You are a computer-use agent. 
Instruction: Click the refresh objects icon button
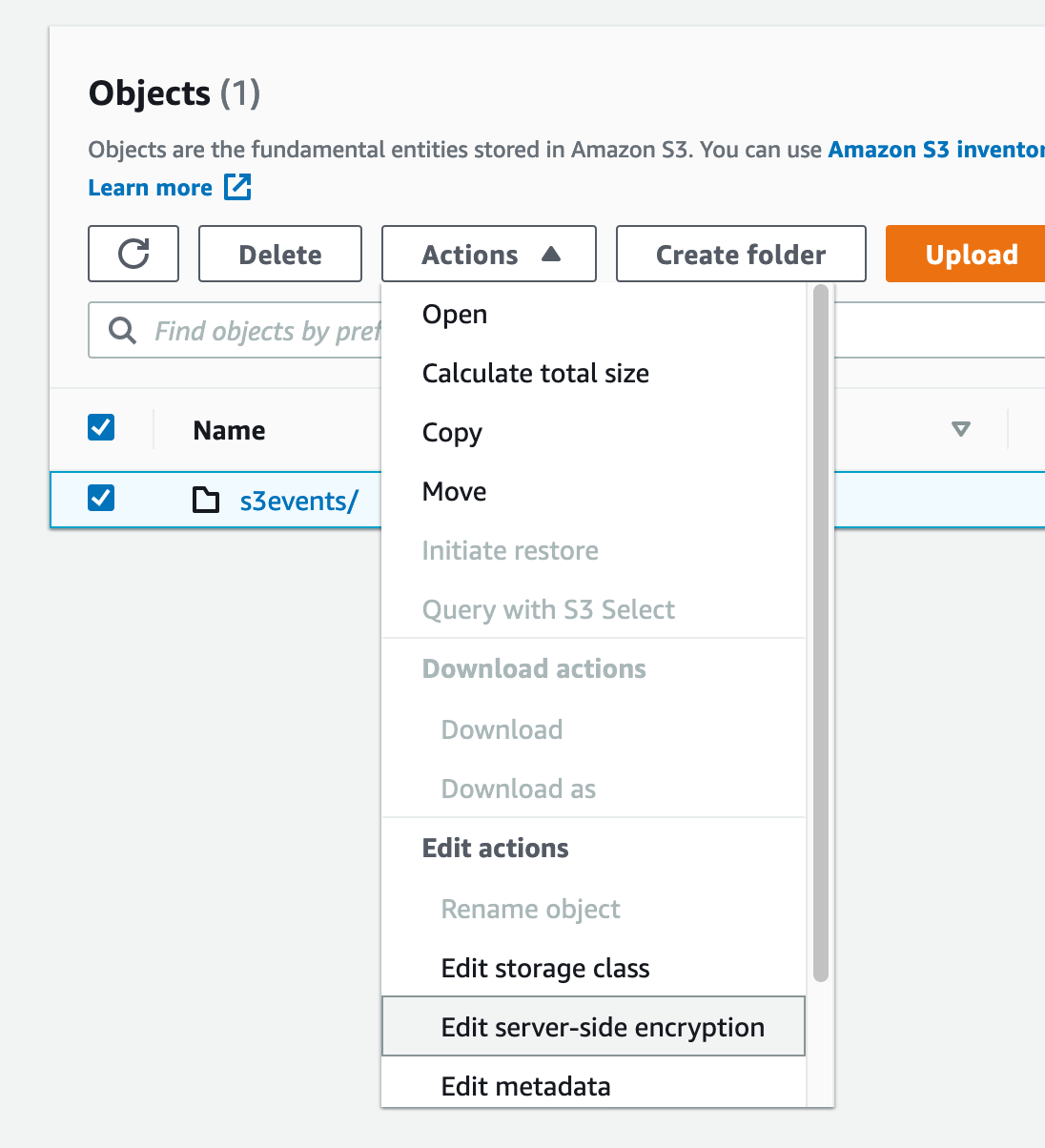click(x=133, y=254)
